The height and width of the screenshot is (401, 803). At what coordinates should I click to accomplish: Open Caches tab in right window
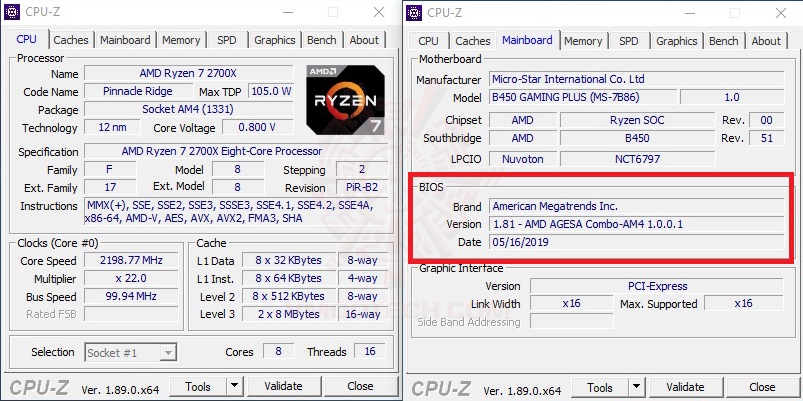pos(473,41)
